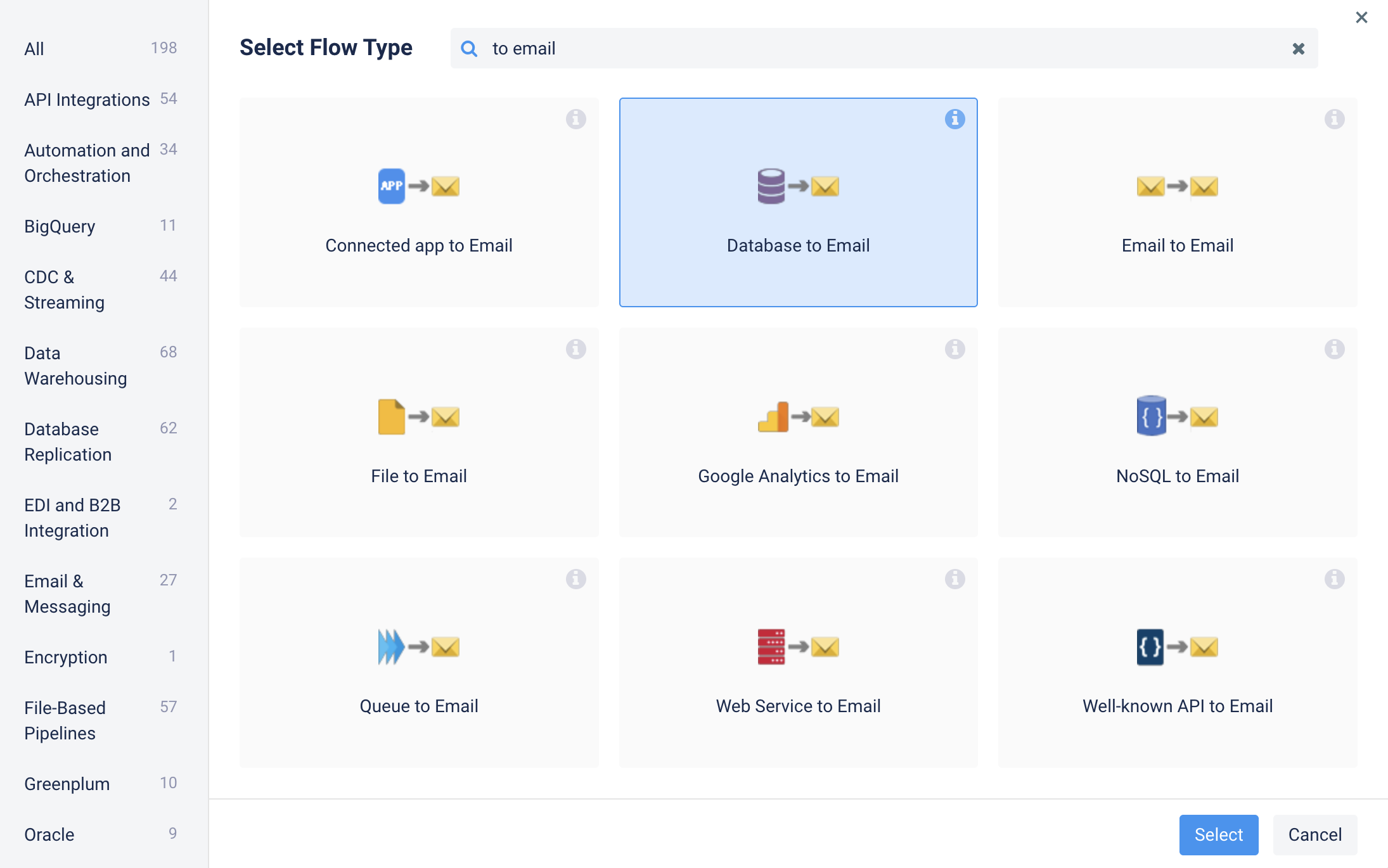The height and width of the screenshot is (868, 1388).
Task: Open info for Google Analytics to Email
Action: tap(954, 348)
